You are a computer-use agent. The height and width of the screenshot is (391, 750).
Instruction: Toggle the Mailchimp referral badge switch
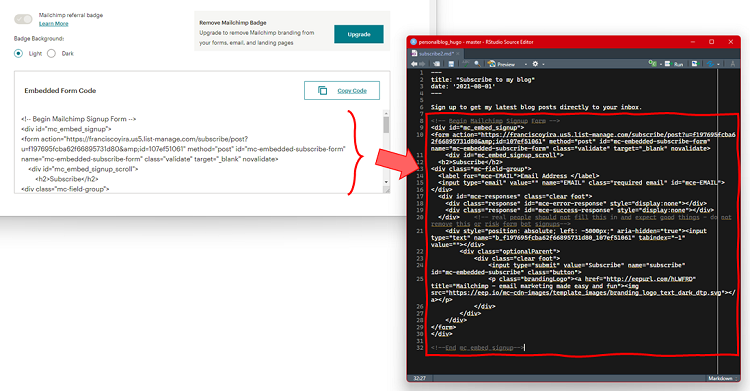click(x=23, y=19)
